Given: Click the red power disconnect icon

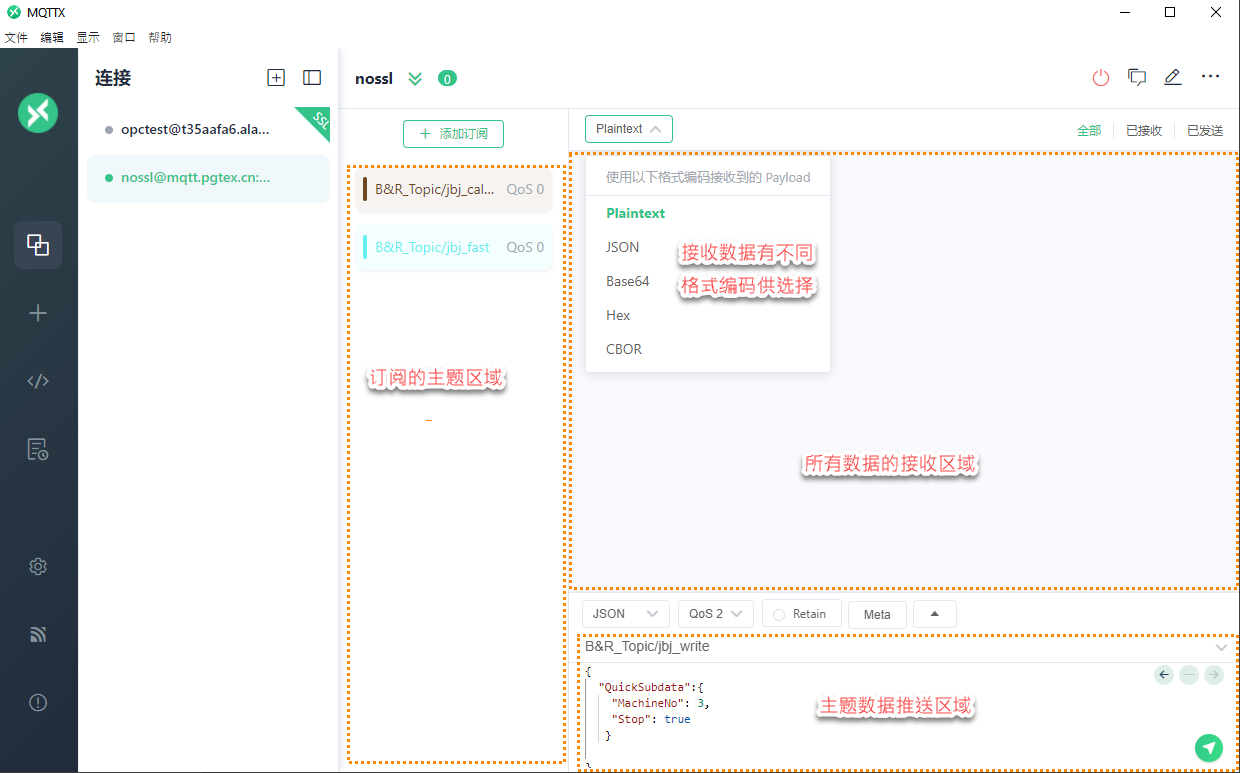Looking at the screenshot, I should coord(1100,78).
